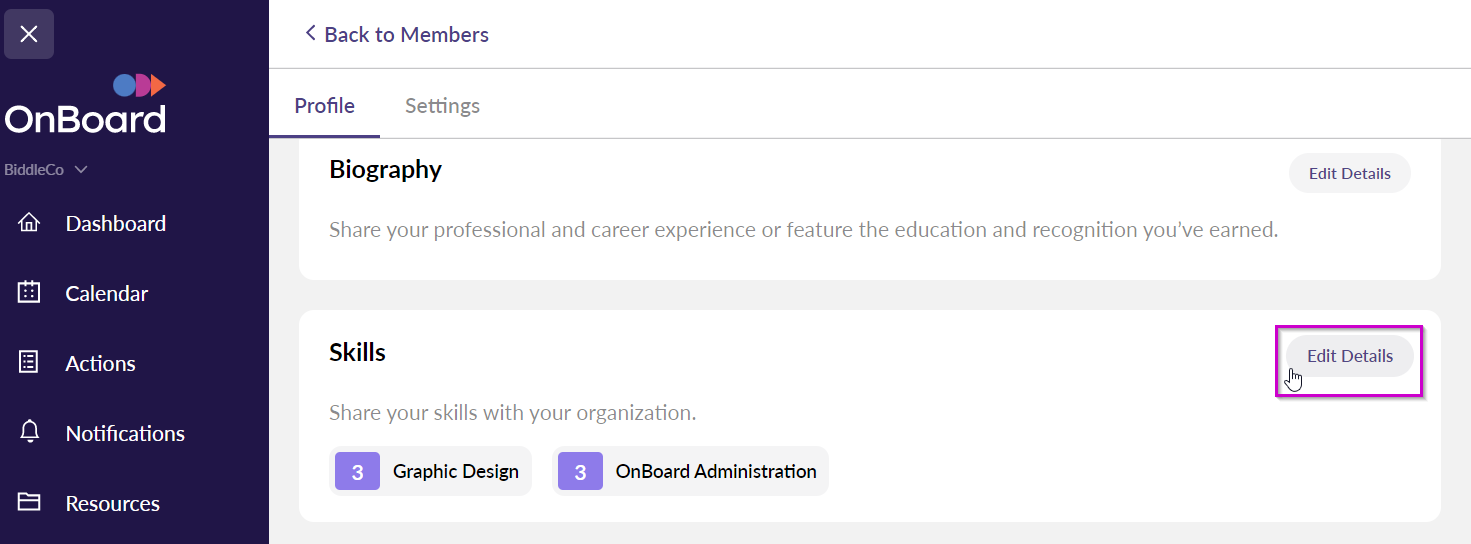This screenshot has height=544, width=1471.
Task: Open Notifications from the sidebar
Action: (x=125, y=433)
